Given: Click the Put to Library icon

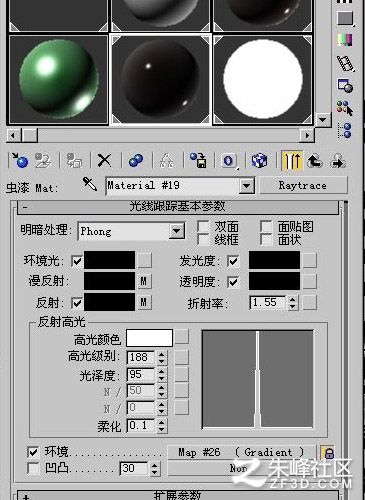Looking at the screenshot, I should pyautogui.click(x=198, y=161).
